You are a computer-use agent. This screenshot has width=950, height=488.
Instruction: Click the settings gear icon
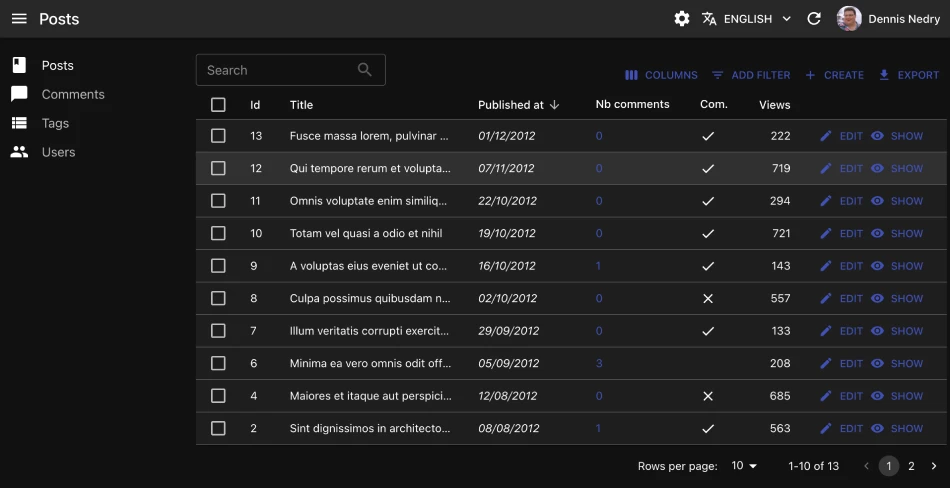682,19
